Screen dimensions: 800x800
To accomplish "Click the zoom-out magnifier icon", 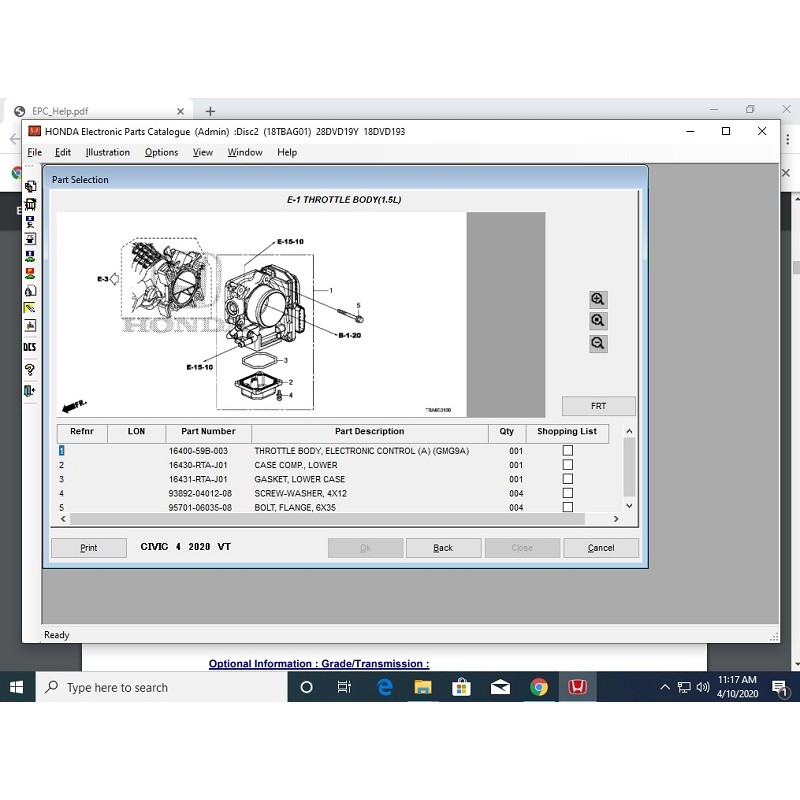I will [x=598, y=343].
